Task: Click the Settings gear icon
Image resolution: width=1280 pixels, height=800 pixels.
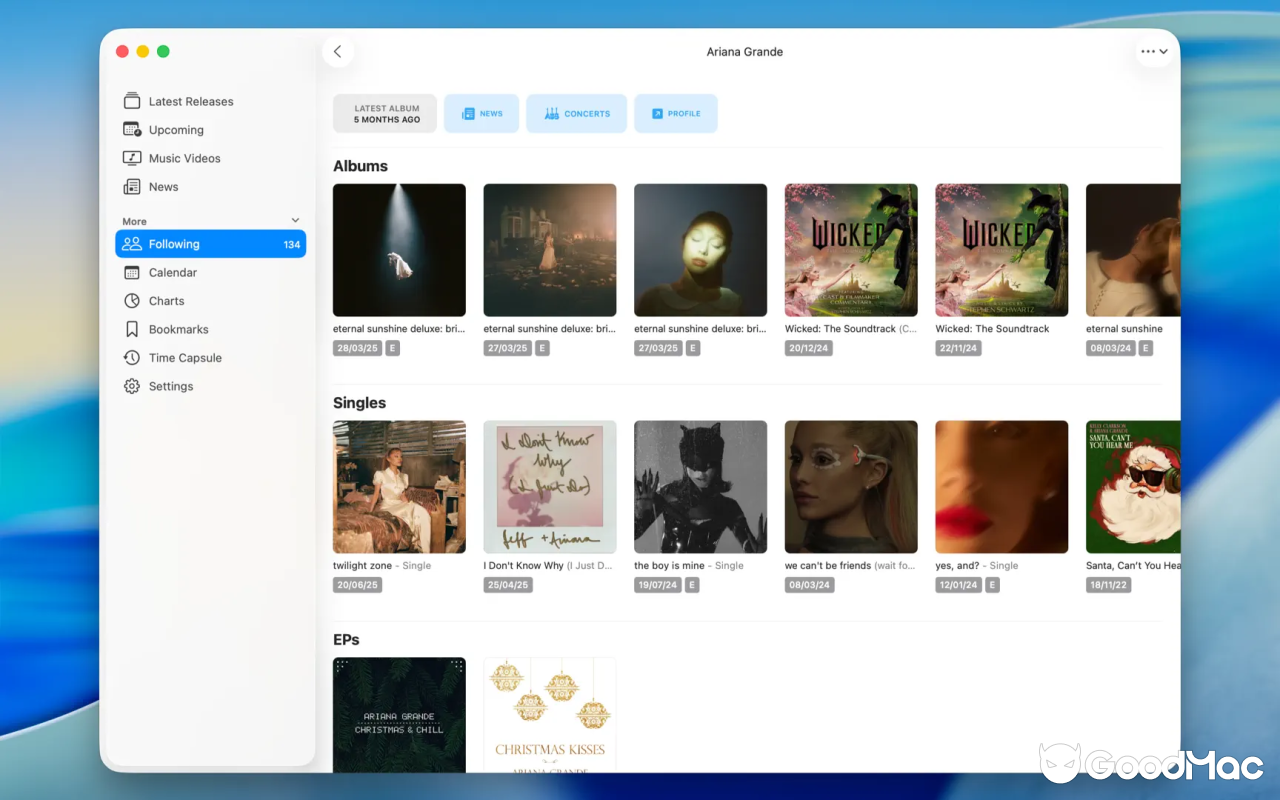Action: click(132, 386)
